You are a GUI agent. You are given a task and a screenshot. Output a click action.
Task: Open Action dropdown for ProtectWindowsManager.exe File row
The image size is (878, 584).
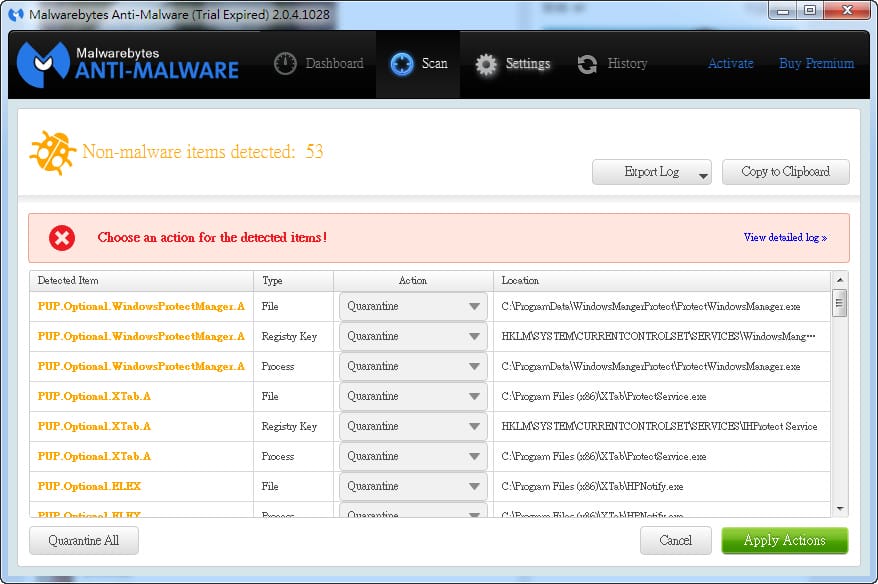pos(413,306)
